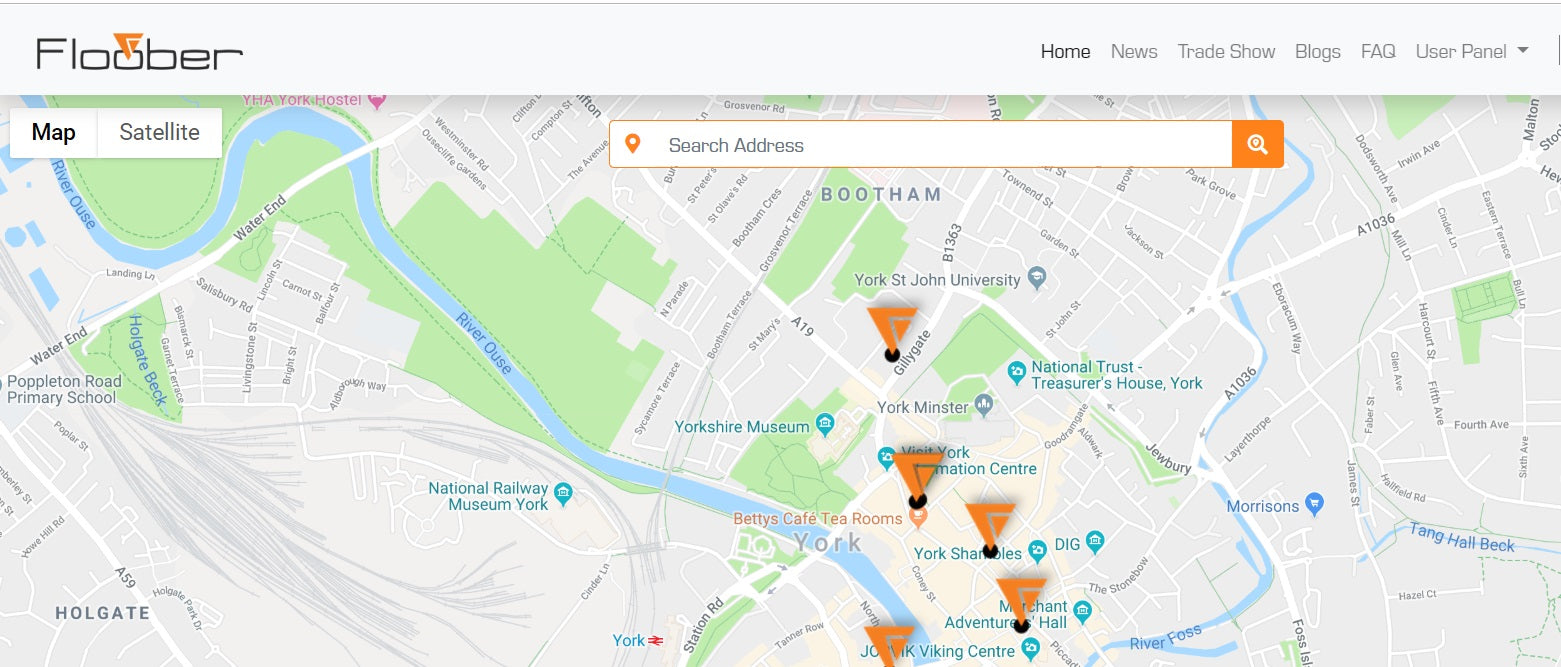
Task: Click the Yorkshire Museum map icon
Action: click(x=825, y=427)
